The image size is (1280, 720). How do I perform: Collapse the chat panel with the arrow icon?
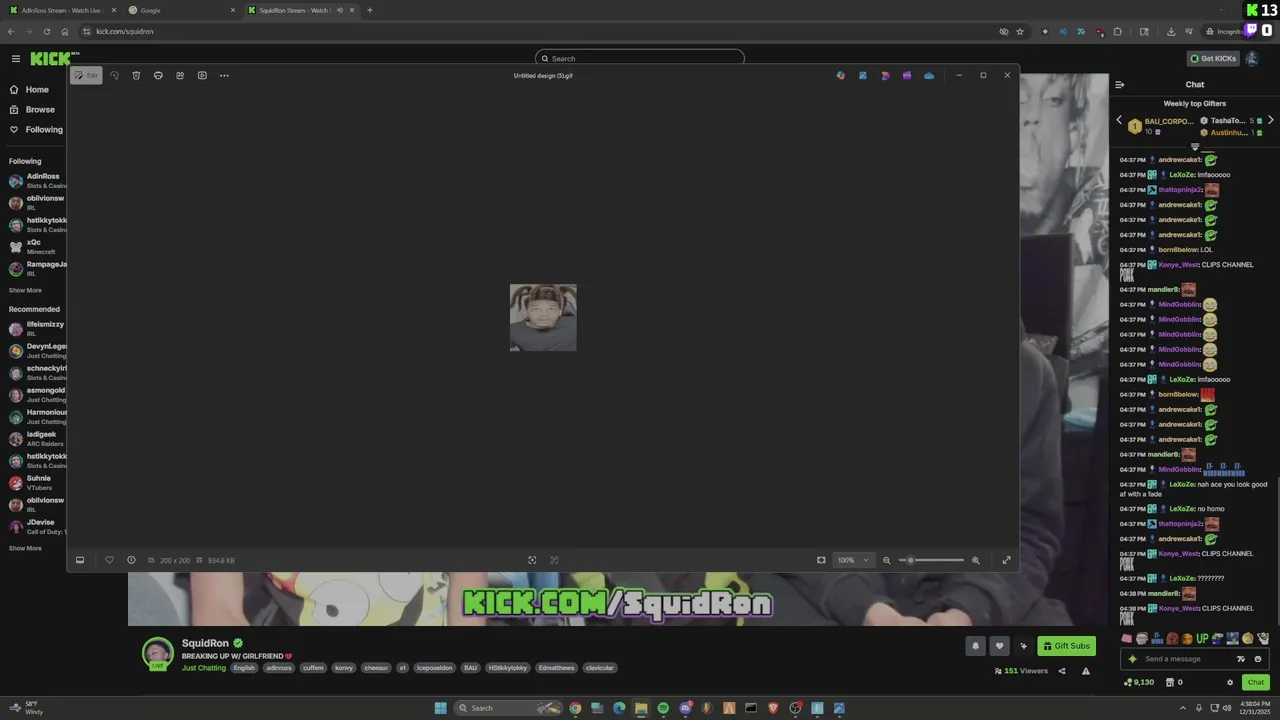(1120, 85)
